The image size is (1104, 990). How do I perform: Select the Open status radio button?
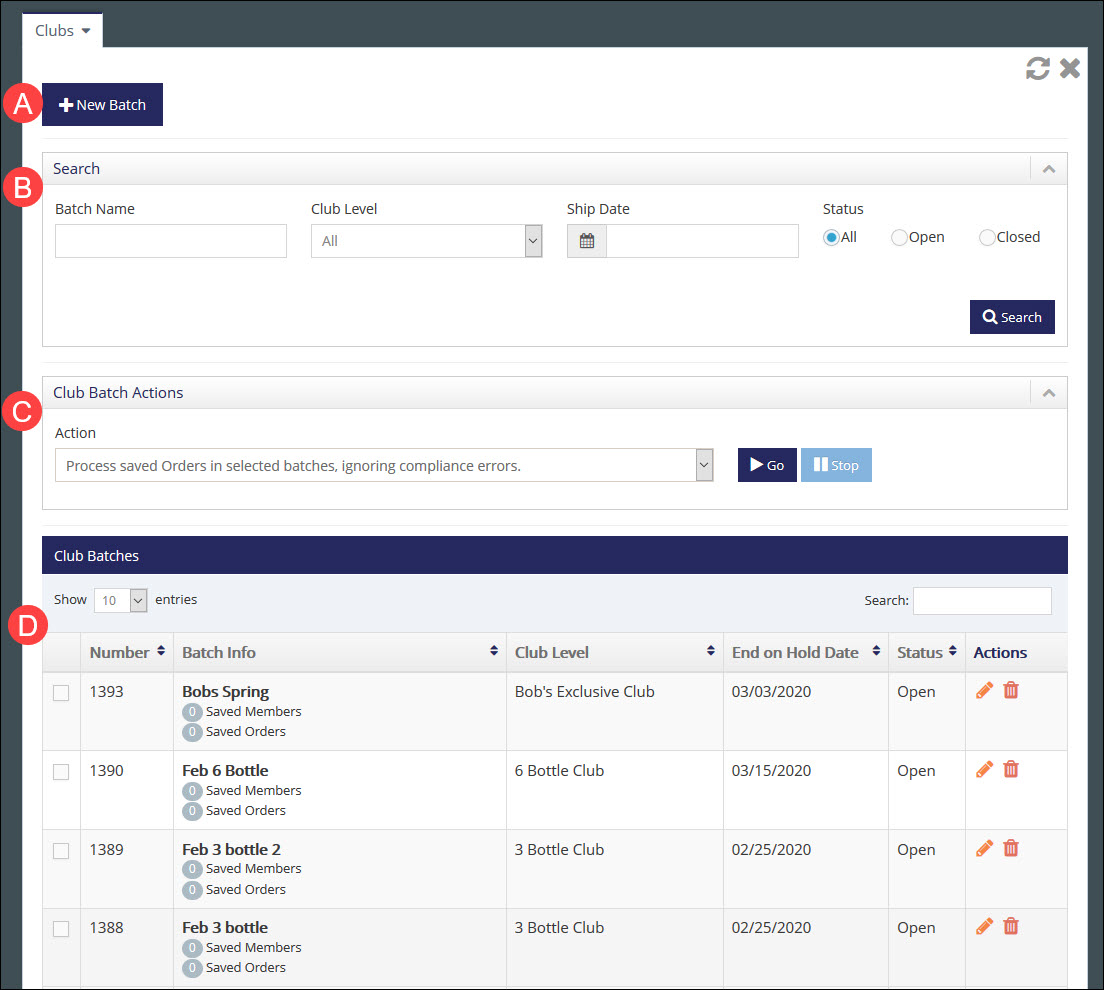pos(898,236)
